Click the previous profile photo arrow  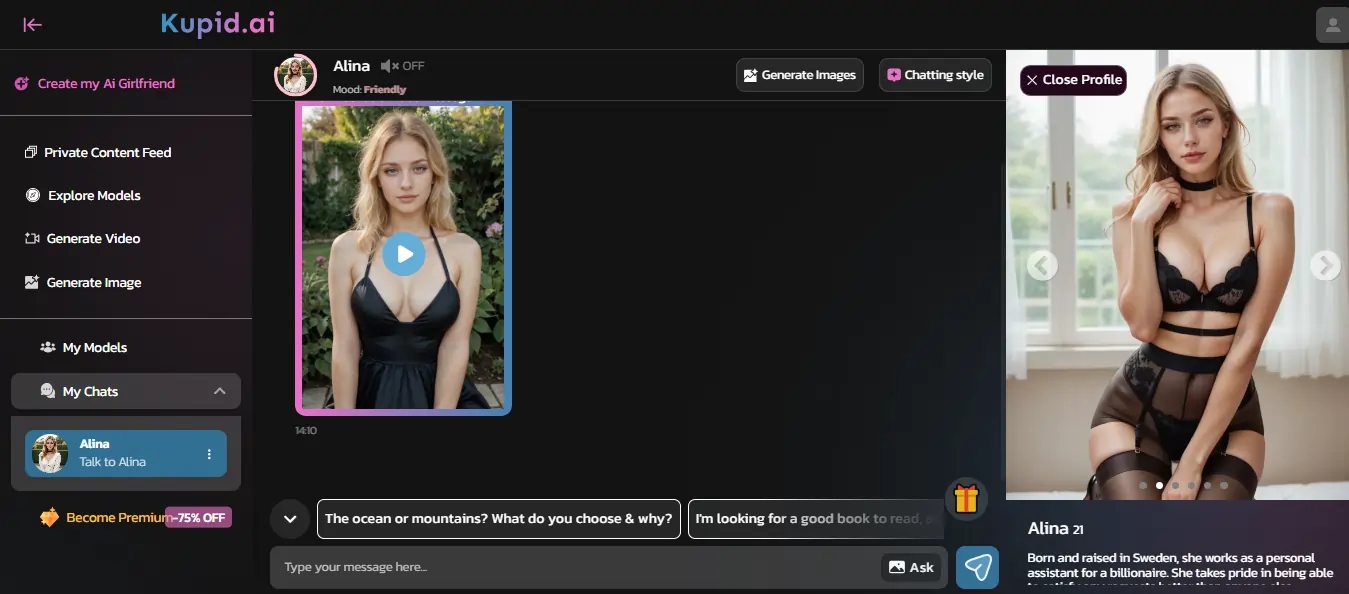tap(1041, 265)
